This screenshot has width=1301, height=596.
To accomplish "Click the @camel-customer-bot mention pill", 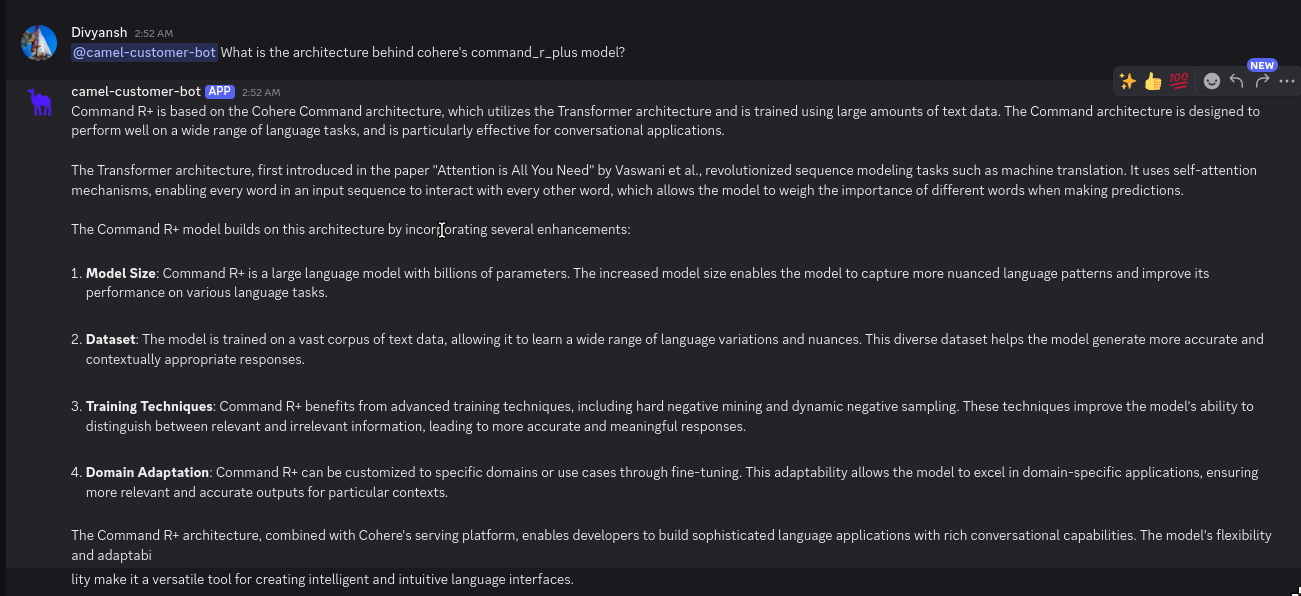I will coord(143,52).
